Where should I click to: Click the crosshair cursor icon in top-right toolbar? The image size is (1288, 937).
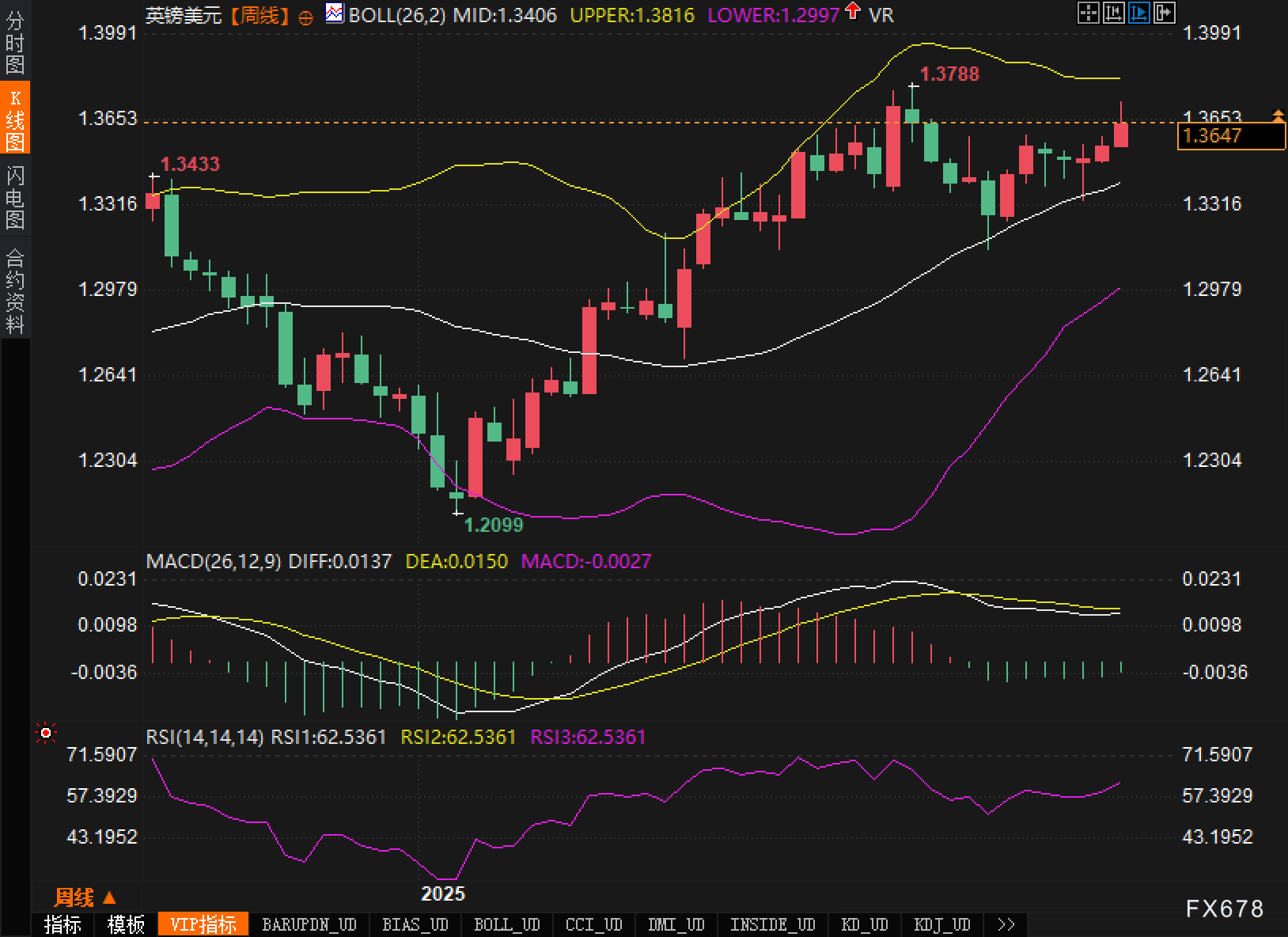(1088, 13)
